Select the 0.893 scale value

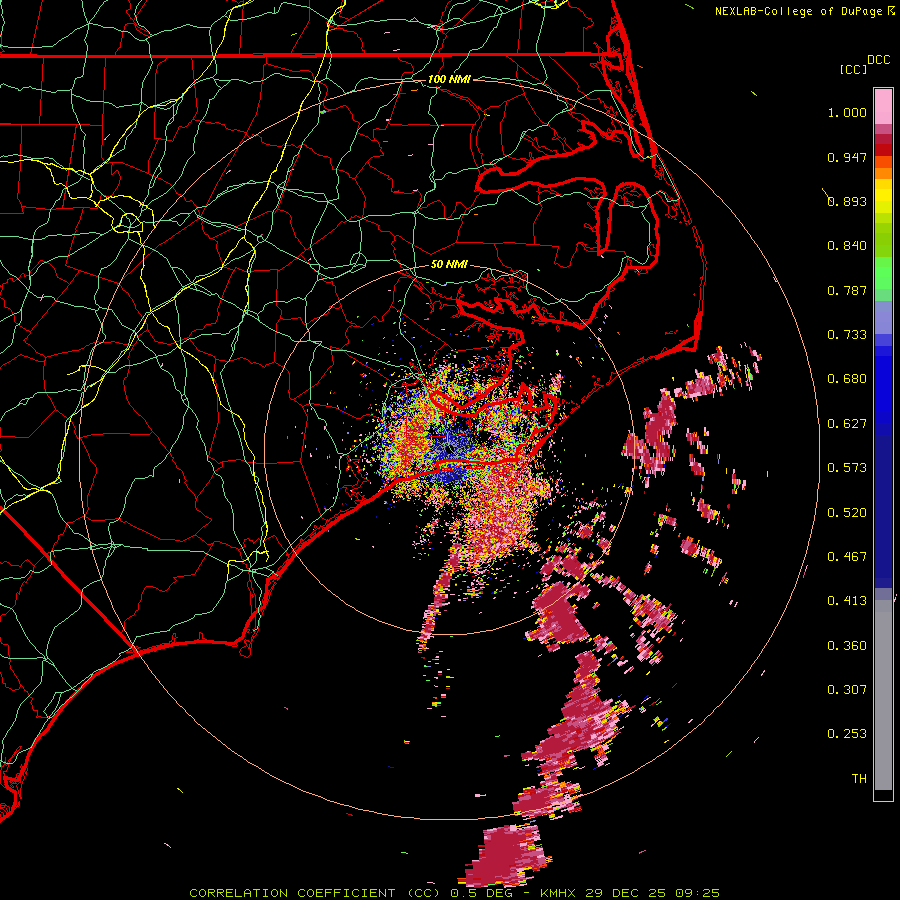847,201
